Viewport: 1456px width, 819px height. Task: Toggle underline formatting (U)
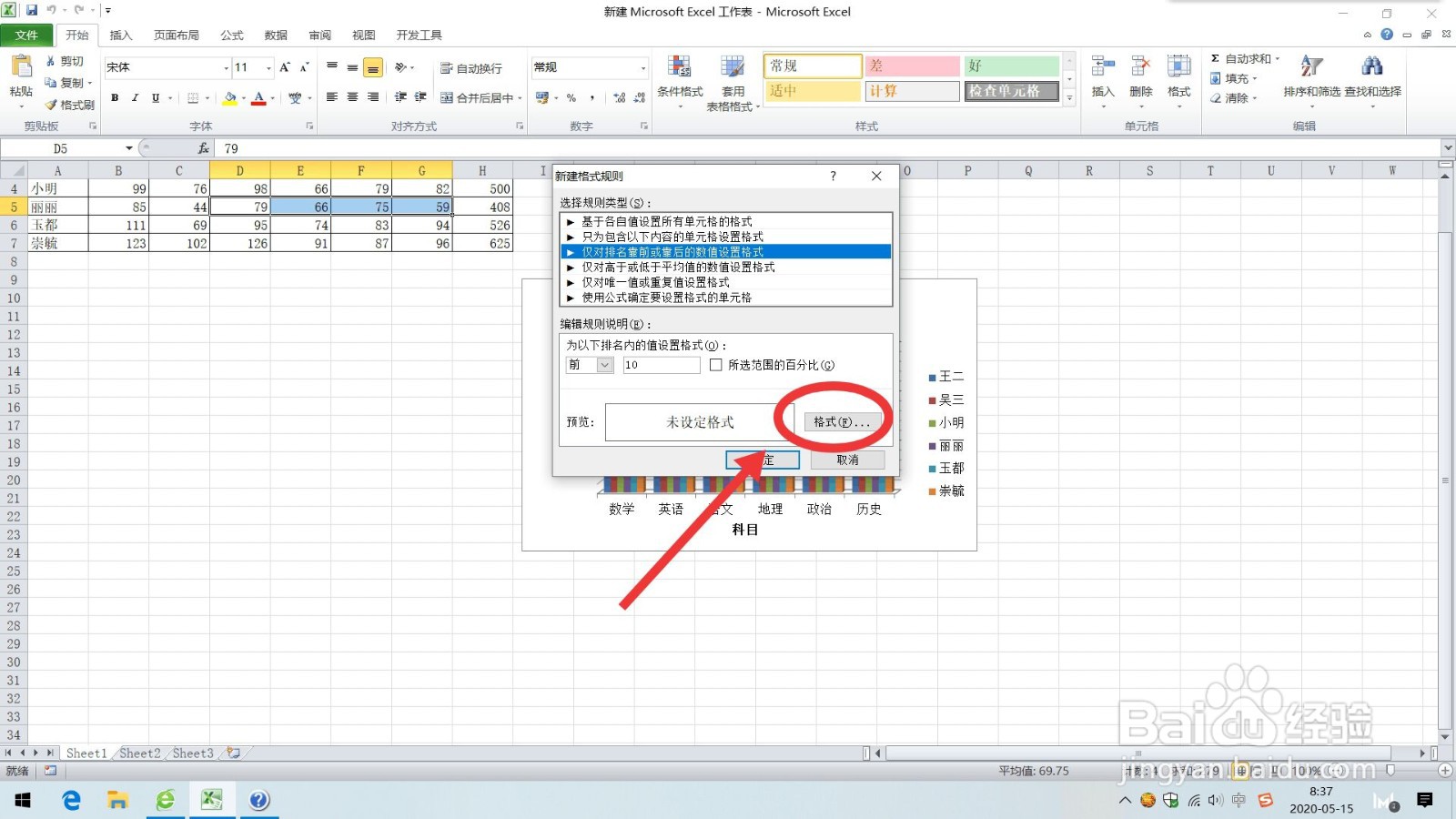coord(156,97)
